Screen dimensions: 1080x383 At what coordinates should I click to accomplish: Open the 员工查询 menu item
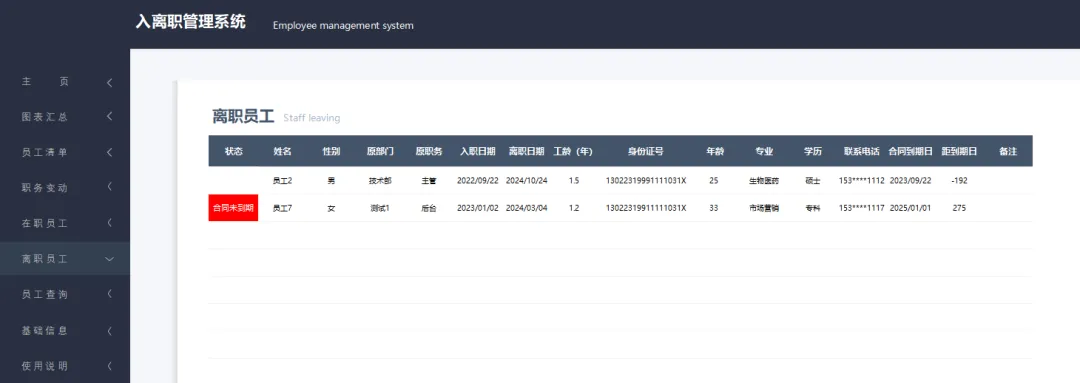coord(45,295)
